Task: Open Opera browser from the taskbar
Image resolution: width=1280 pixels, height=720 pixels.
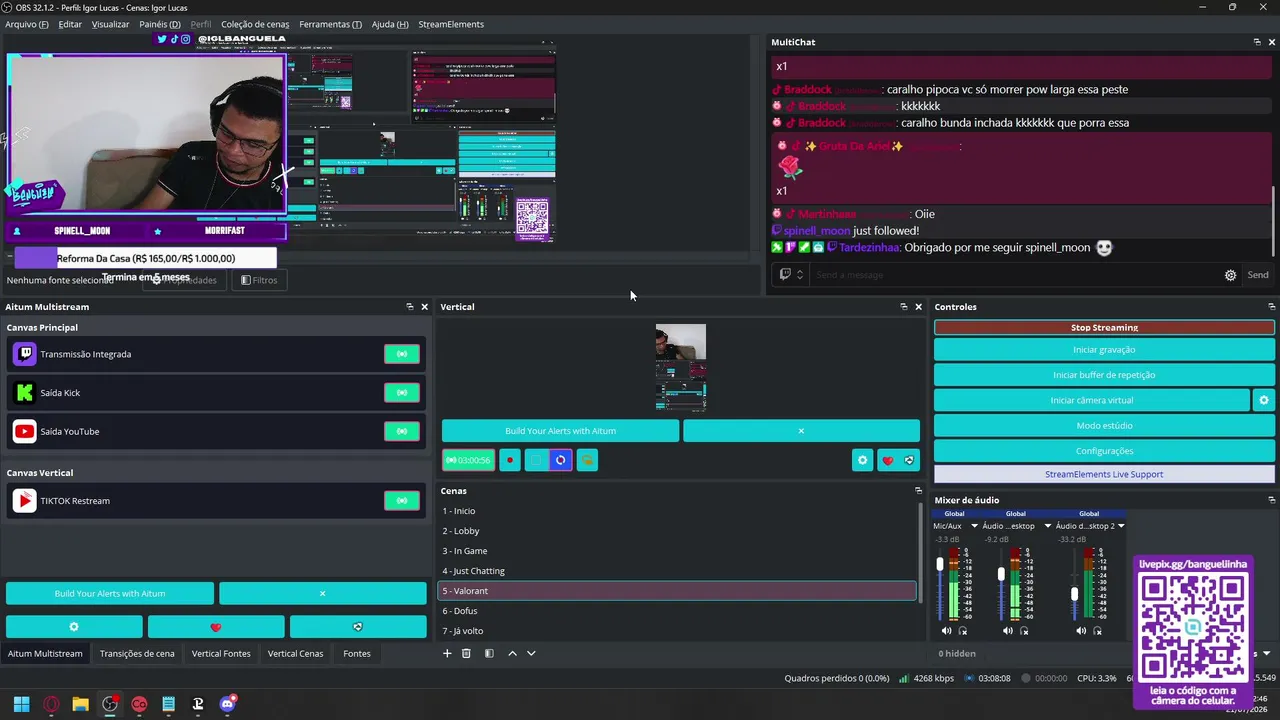Action: pyautogui.click(x=51, y=704)
